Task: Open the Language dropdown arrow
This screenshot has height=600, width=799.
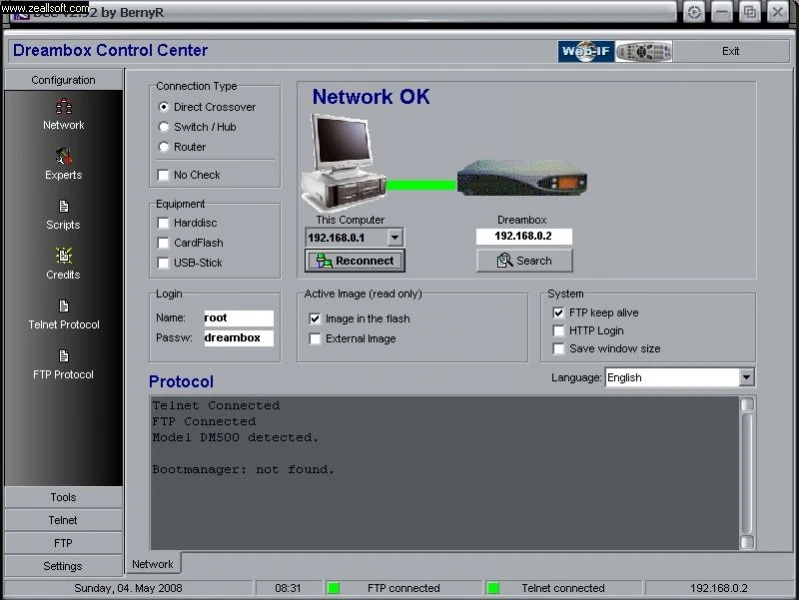Action: [x=746, y=377]
